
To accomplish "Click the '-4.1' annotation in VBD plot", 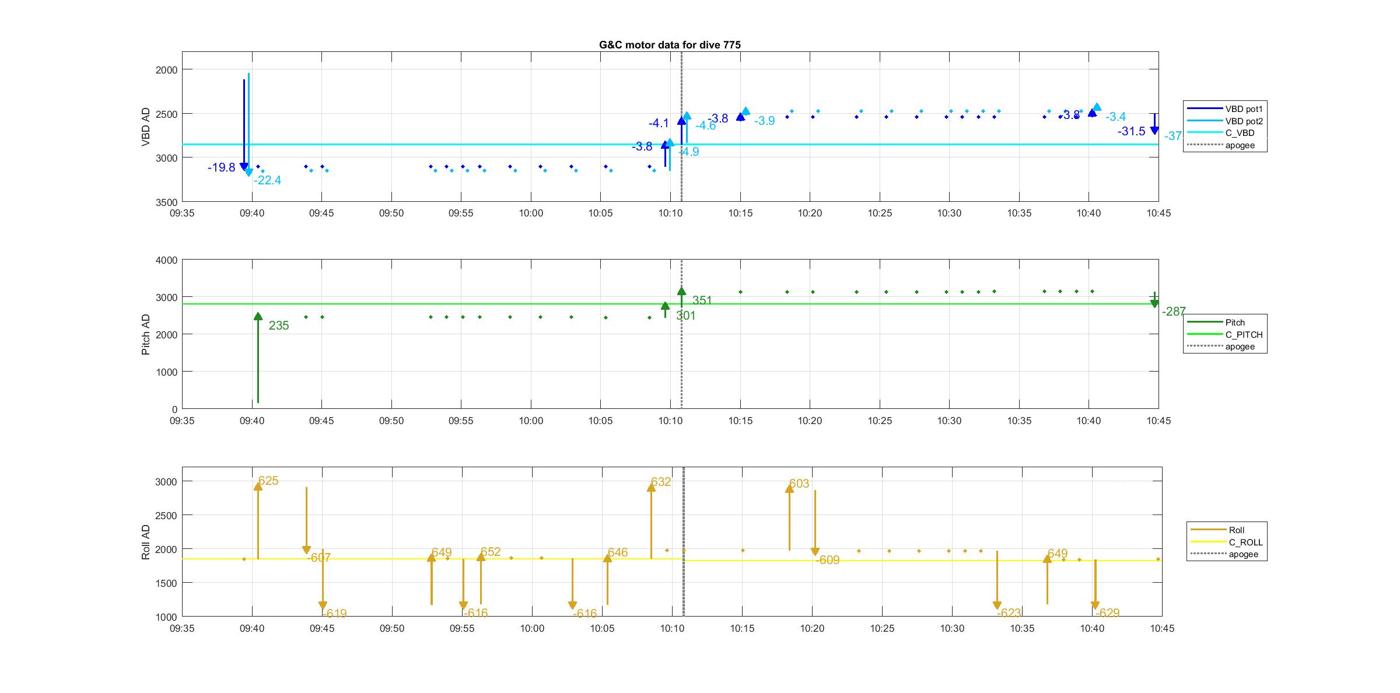I will coord(659,124).
